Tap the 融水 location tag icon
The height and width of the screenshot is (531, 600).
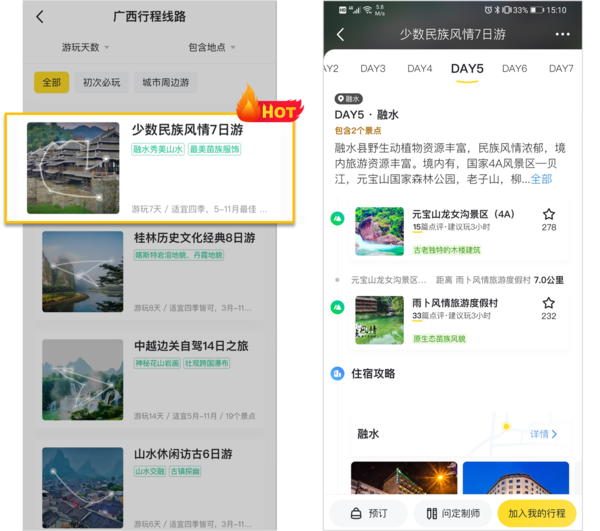342,99
